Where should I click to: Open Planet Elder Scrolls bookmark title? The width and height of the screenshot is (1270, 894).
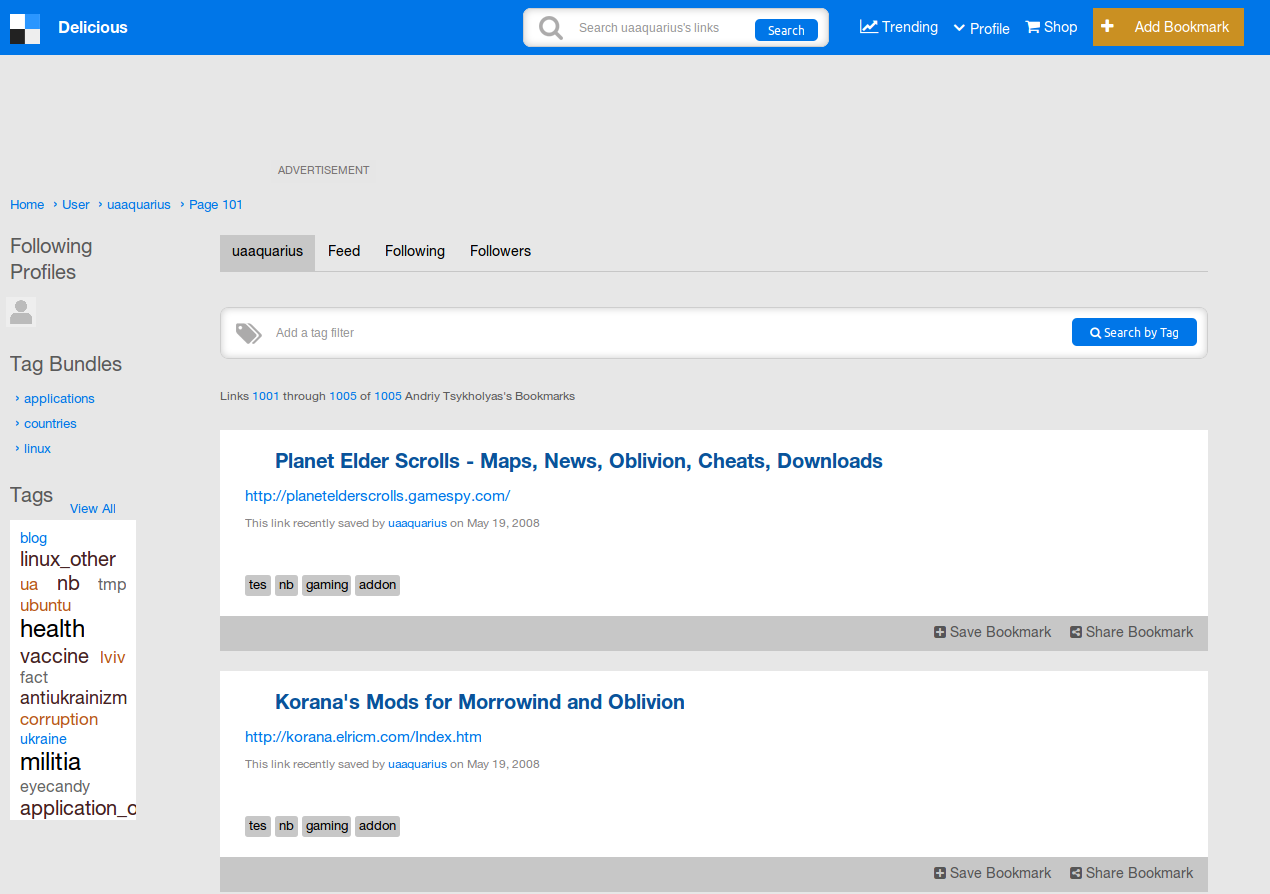tap(579, 461)
